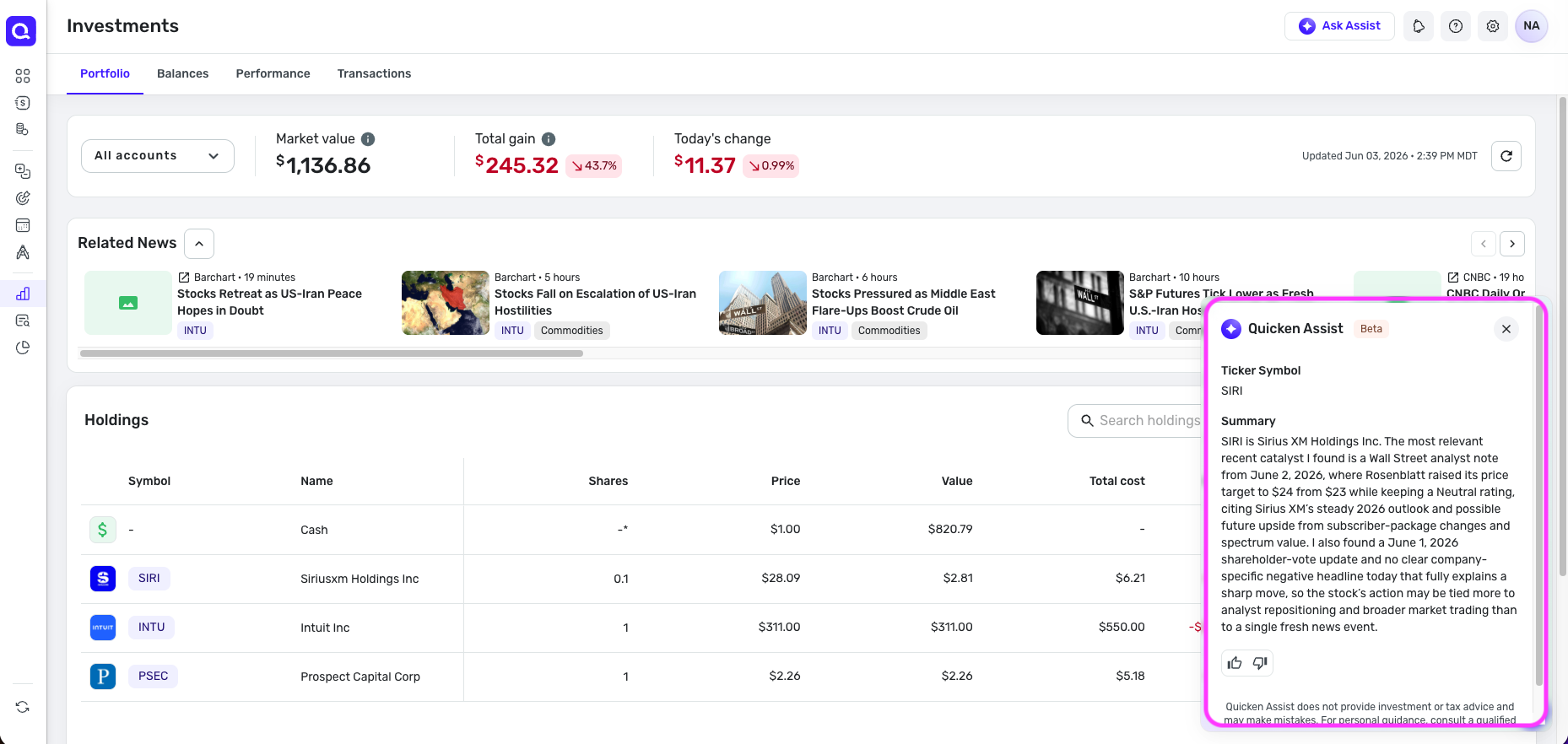Click the green dollar Cash icon in Holdings
This screenshot has height=744, width=1568.
coord(103,530)
